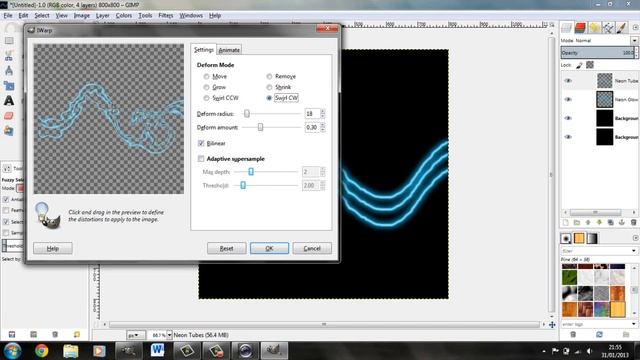640x360 pixels.
Task: Open the Brush dock tab icon
Action: point(622,27)
